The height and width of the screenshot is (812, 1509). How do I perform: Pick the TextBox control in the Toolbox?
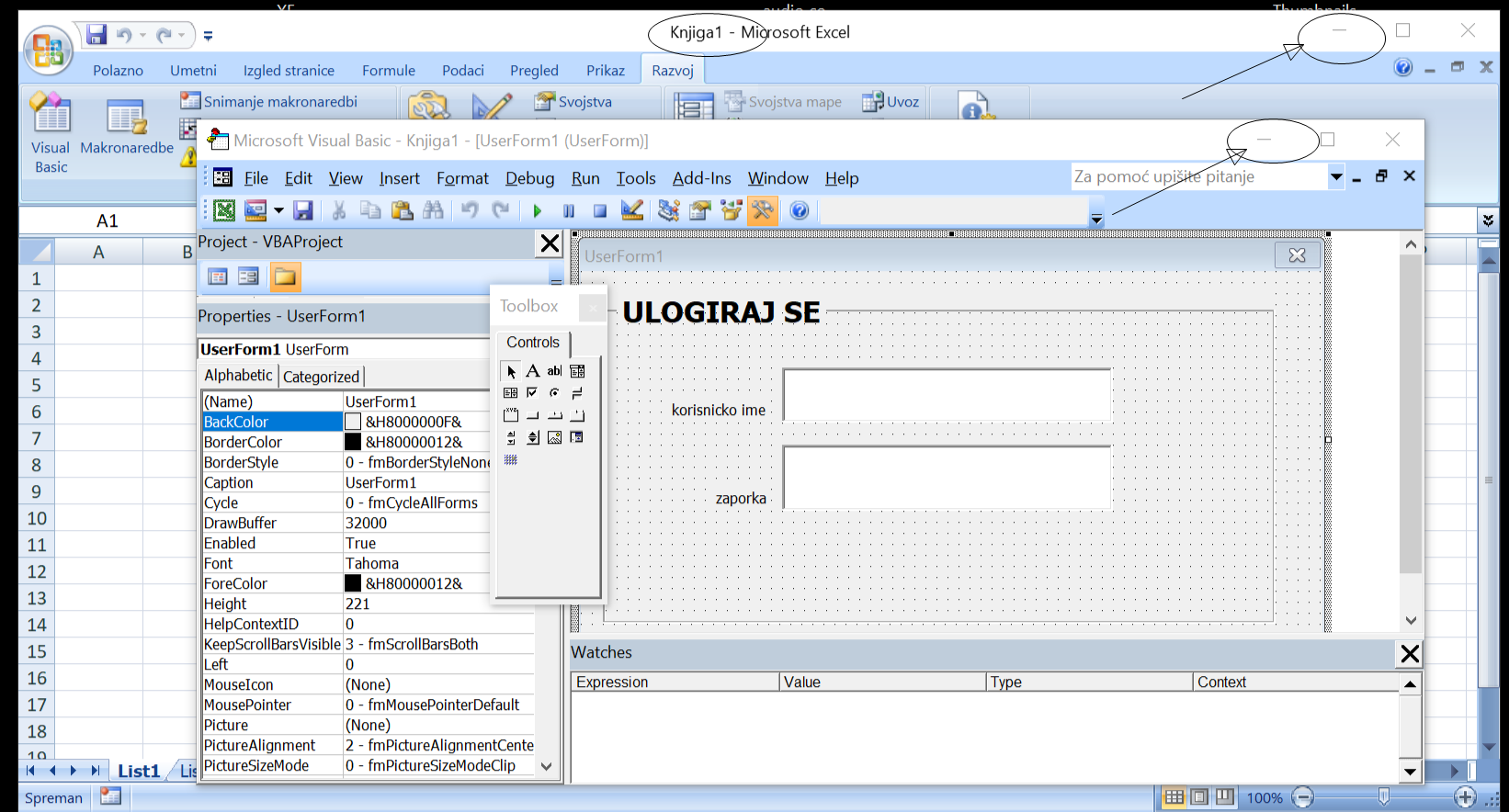pos(554,371)
